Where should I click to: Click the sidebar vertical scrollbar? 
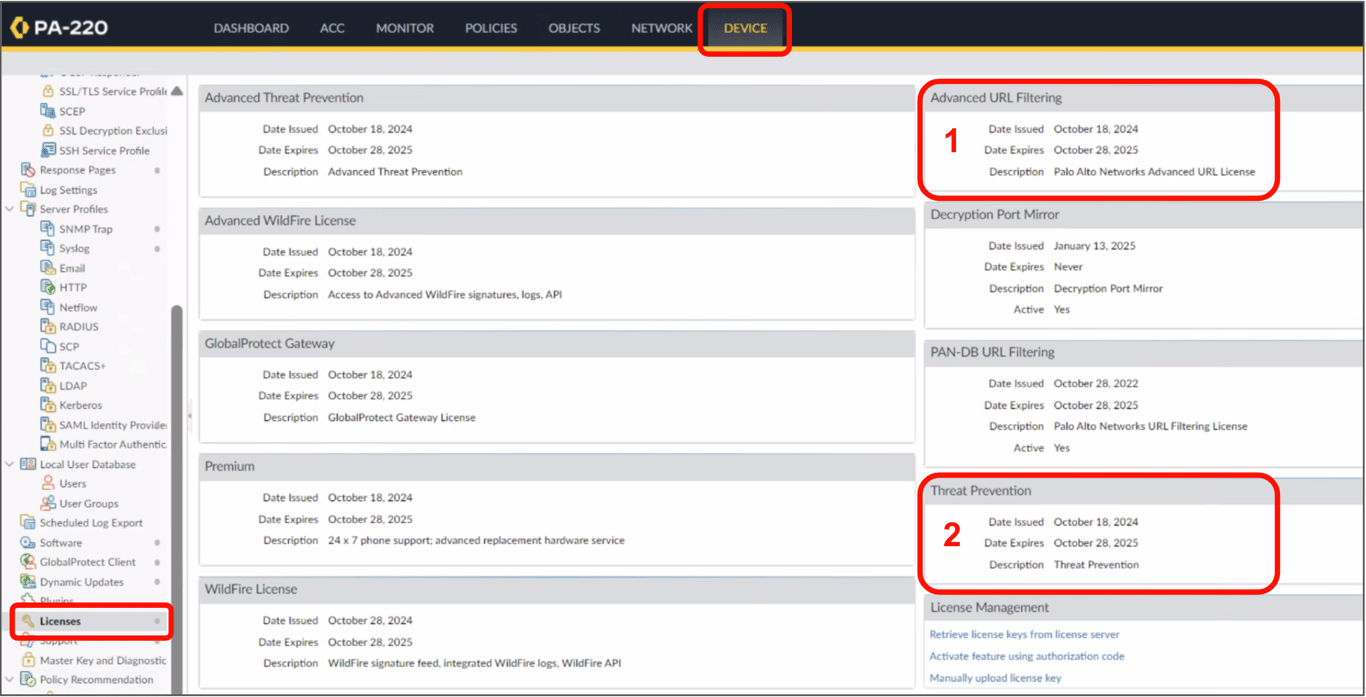point(177,498)
